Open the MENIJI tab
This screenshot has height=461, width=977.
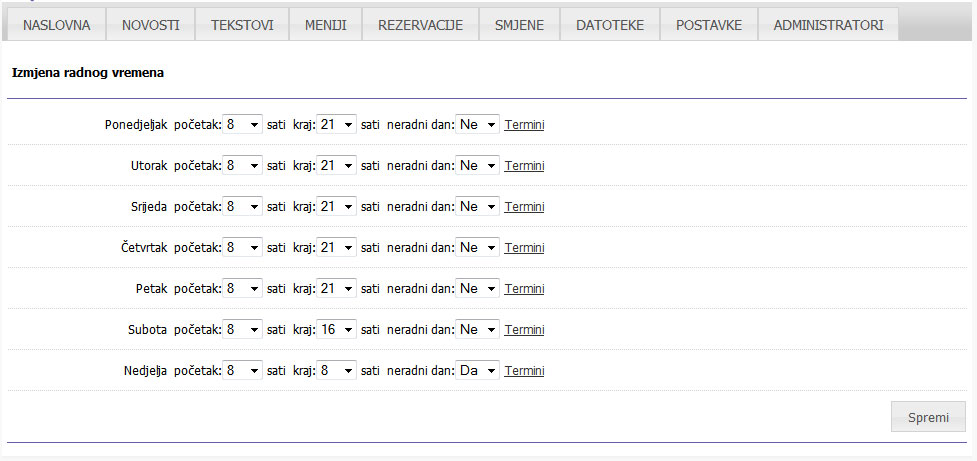click(x=325, y=25)
